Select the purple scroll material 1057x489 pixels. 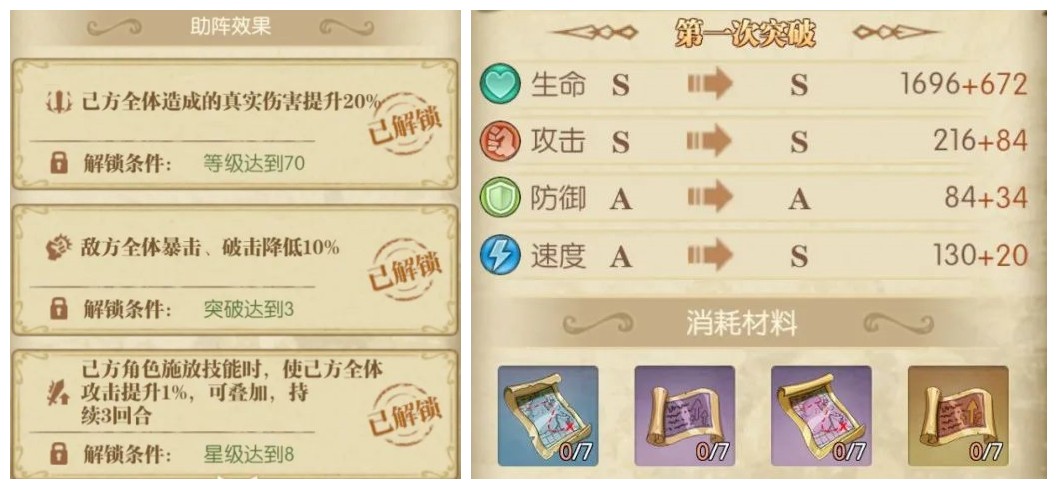pyautogui.click(x=684, y=416)
